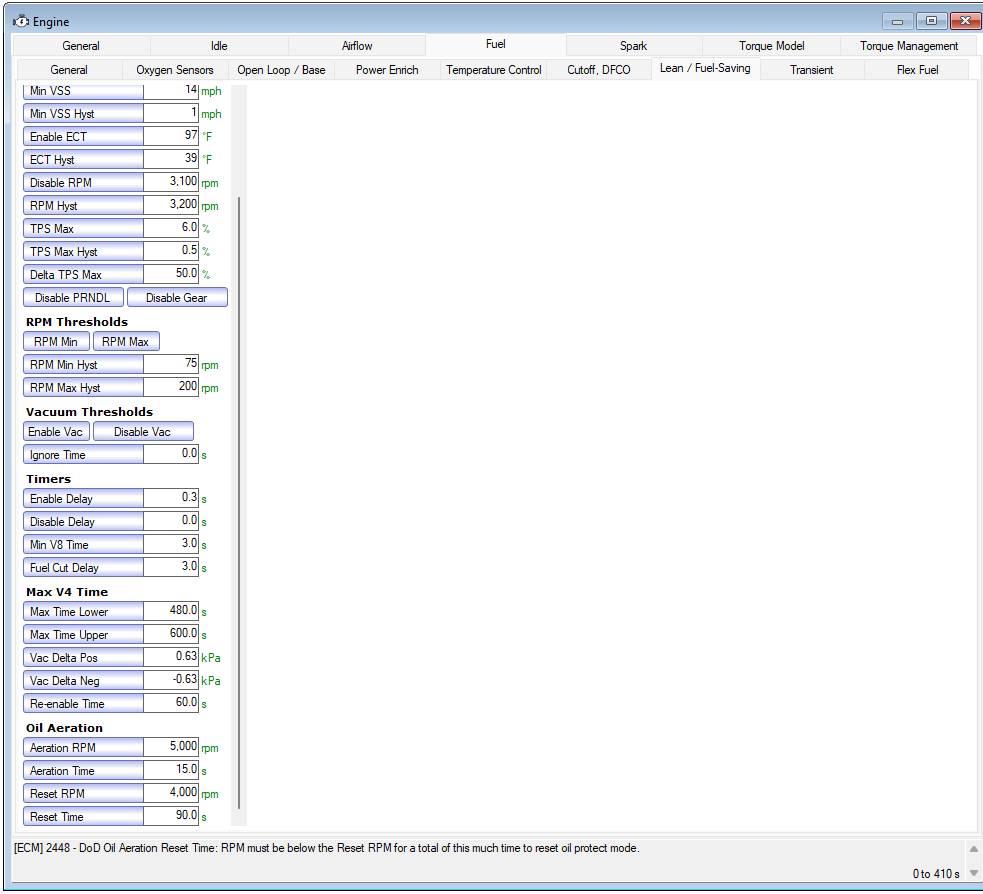Open the Power Enrich sub-tab
The height and width of the screenshot is (894, 983).
point(387,70)
